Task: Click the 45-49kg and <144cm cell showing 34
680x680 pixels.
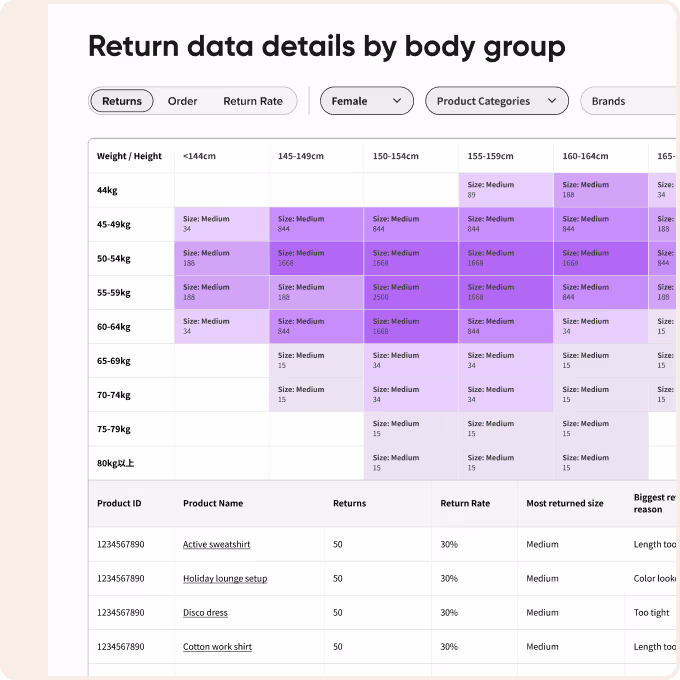Action: click(222, 224)
